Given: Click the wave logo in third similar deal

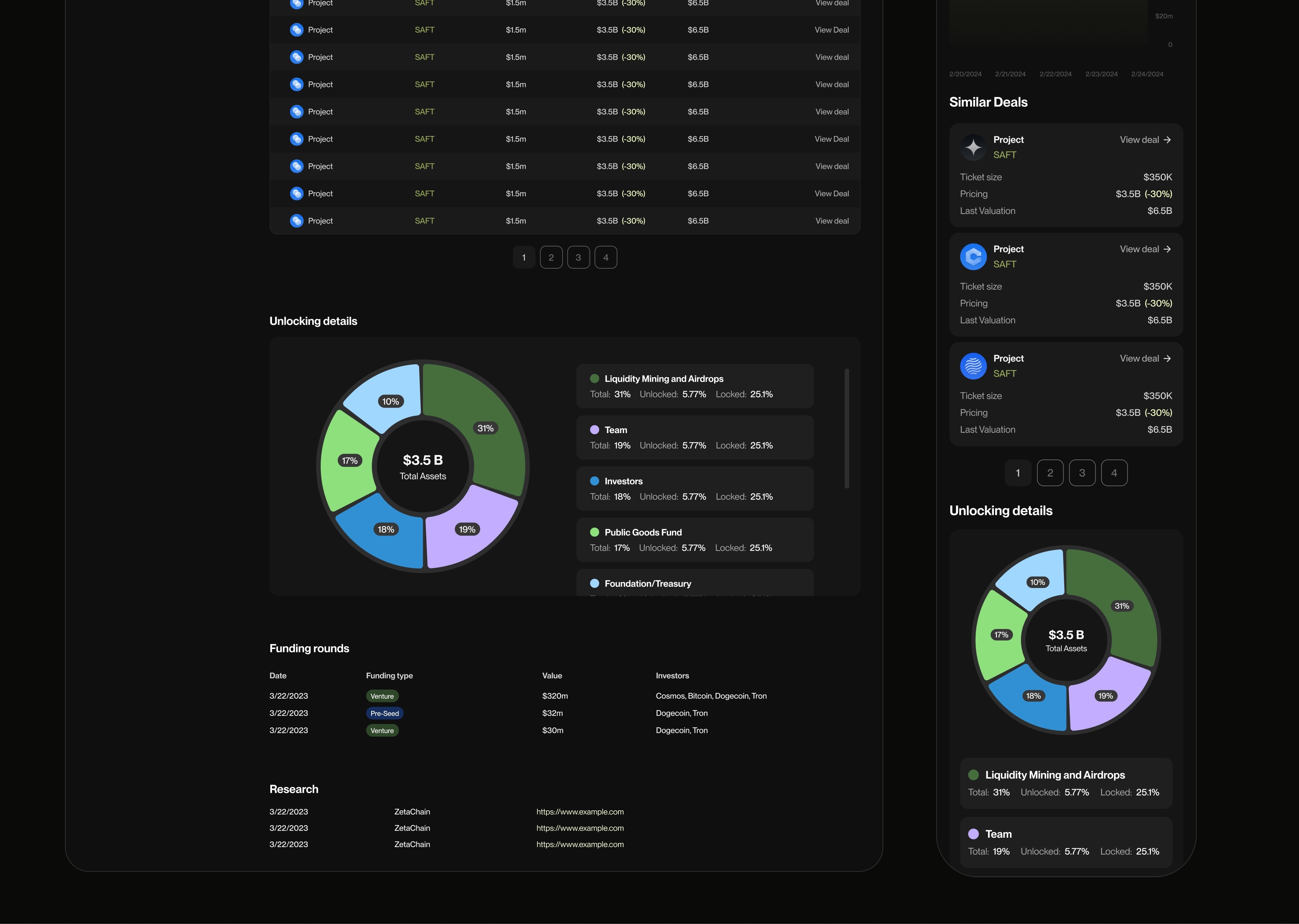Looking at the screenshot, I should pyautogui.click(x=973, y=366).
